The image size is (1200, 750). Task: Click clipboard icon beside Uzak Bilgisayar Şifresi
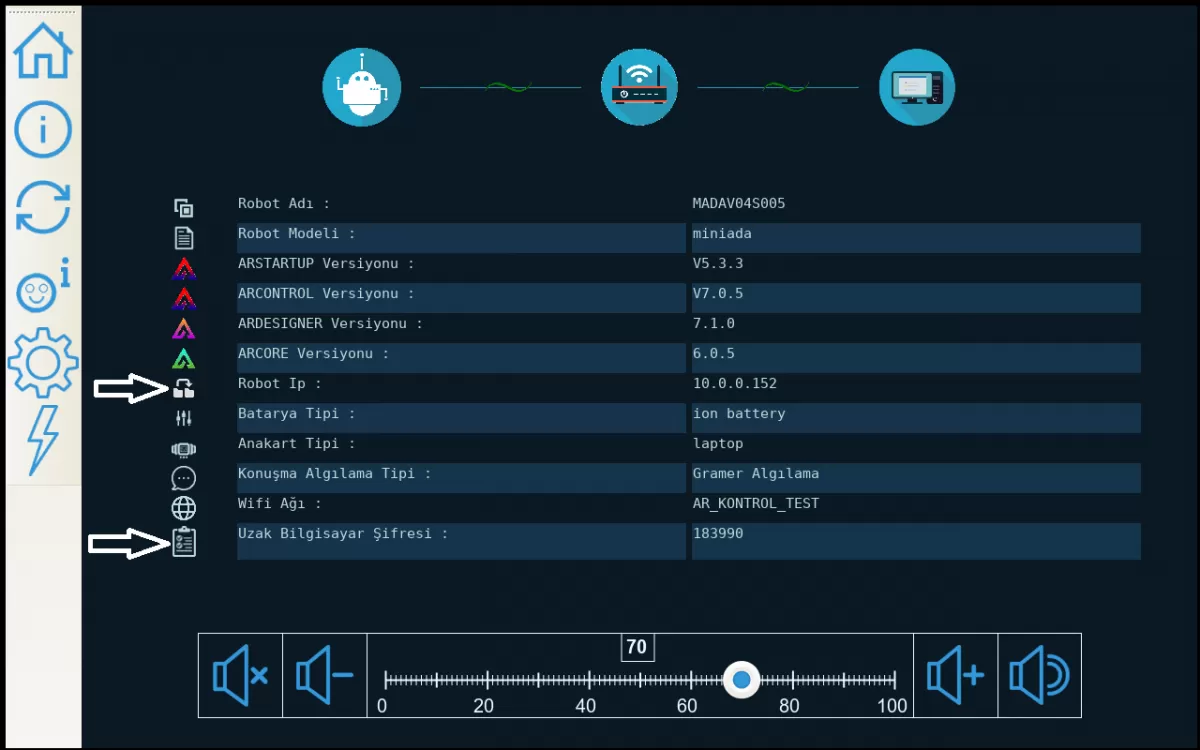click(x=184, y=542)
